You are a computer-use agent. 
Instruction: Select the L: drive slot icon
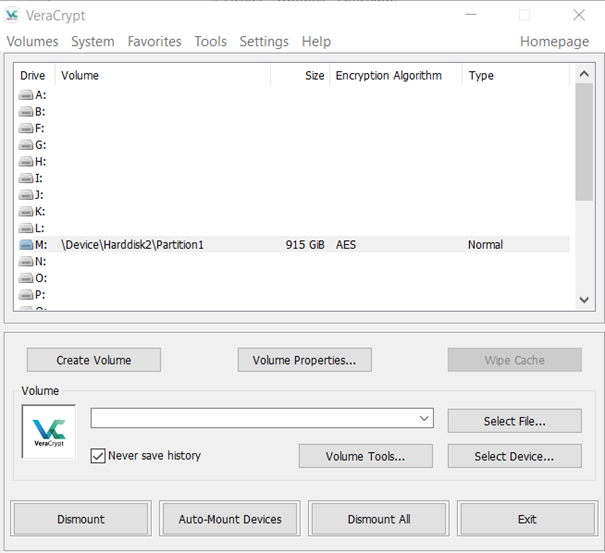[26, 228]
